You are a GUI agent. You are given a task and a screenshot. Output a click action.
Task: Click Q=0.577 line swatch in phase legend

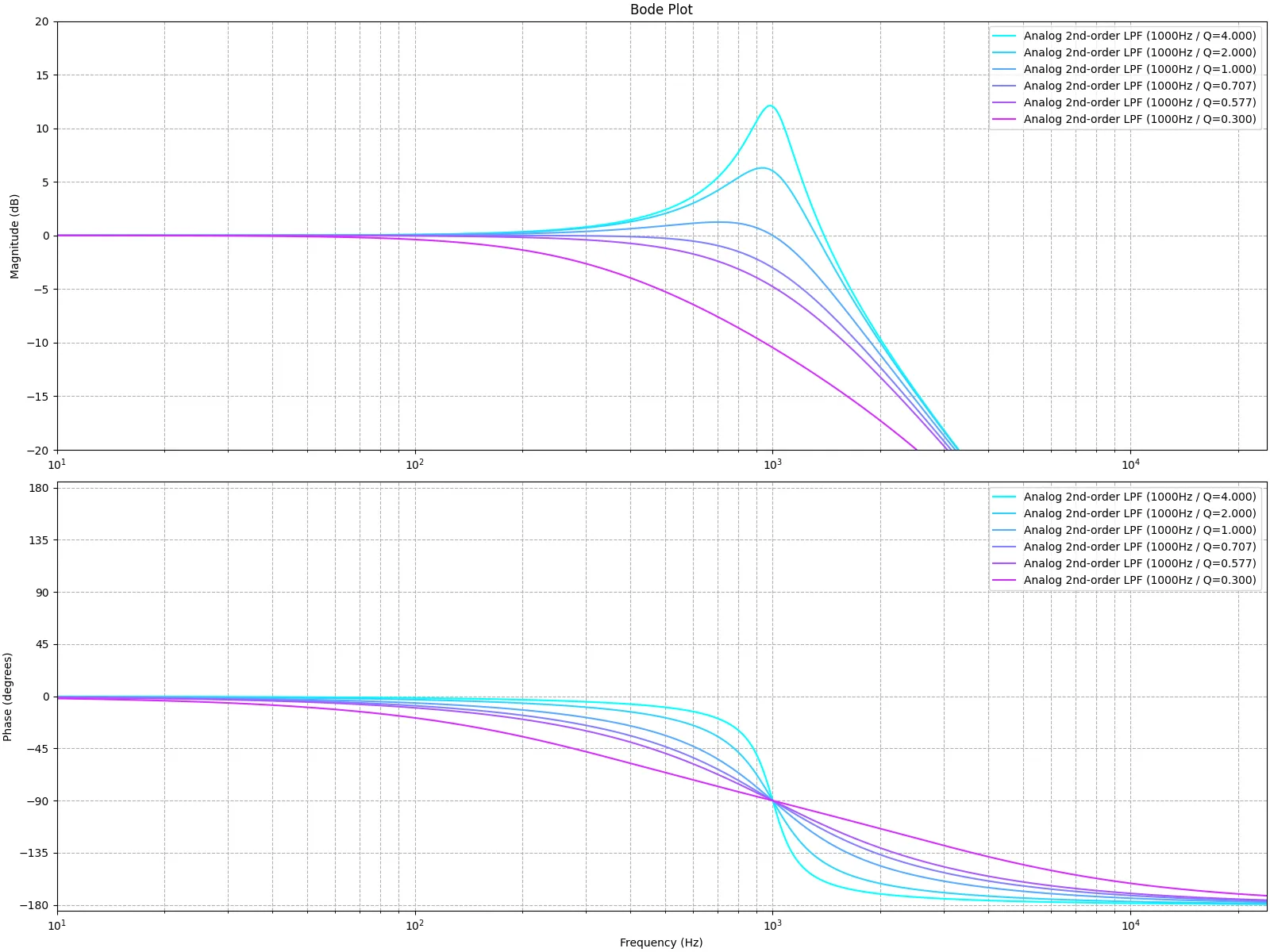coord(1004,563)
